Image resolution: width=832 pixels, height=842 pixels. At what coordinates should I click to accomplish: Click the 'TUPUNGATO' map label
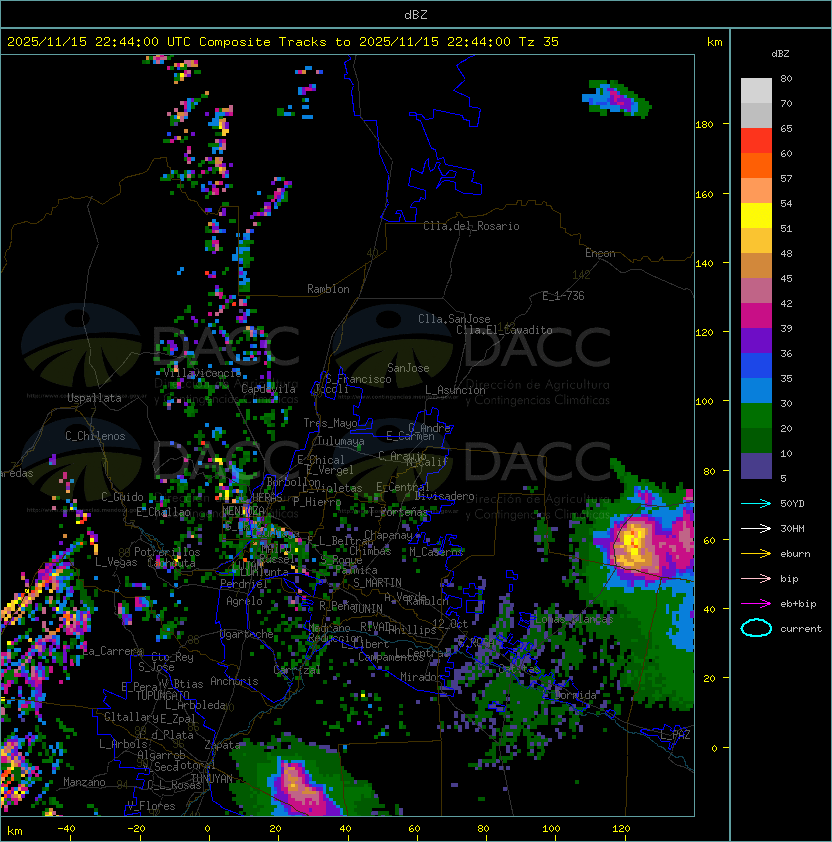[x=162, y=696]
